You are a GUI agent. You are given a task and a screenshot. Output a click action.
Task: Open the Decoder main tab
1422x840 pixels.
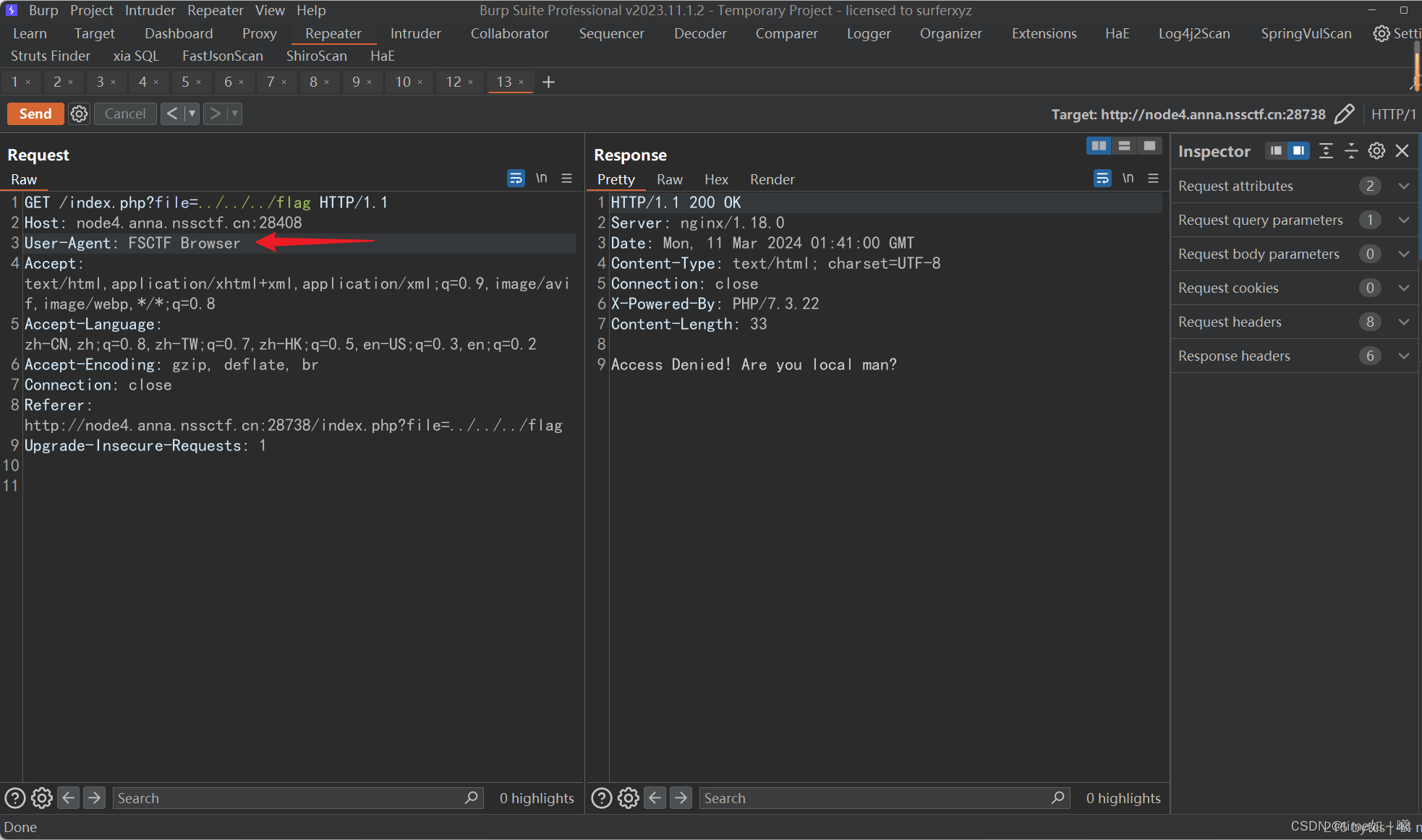click(700, 33)
